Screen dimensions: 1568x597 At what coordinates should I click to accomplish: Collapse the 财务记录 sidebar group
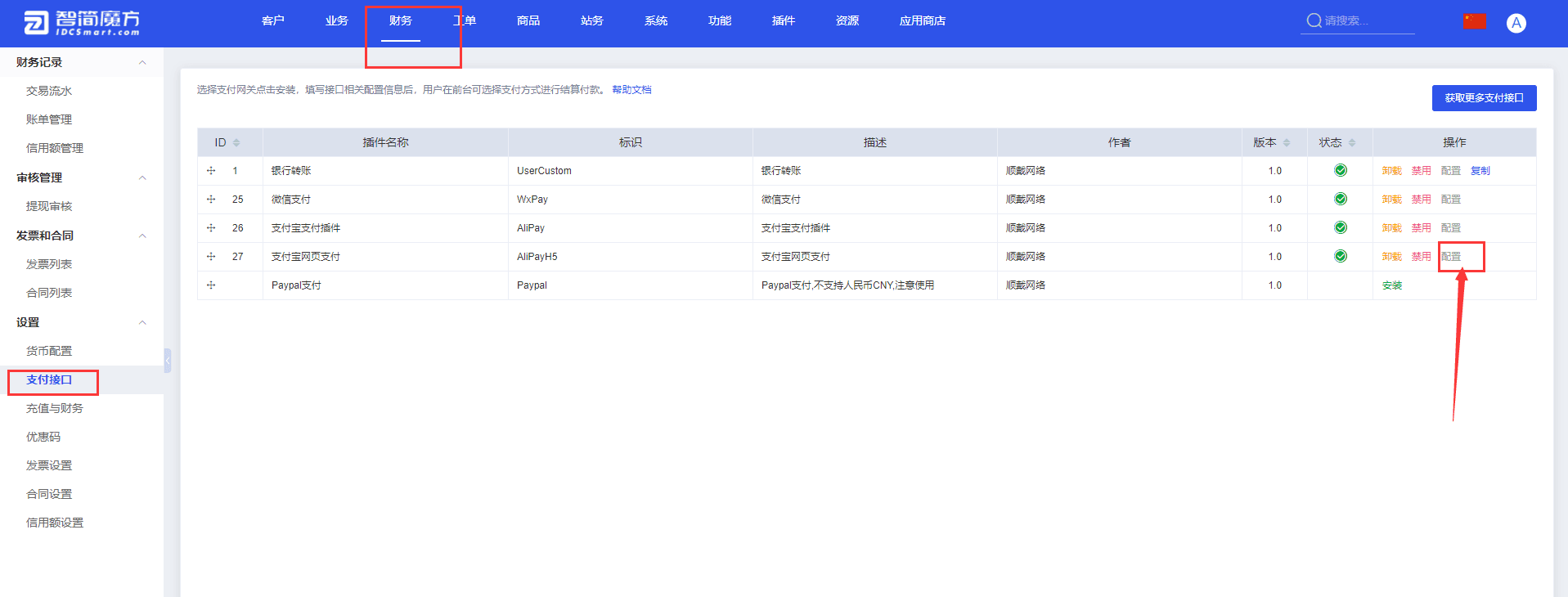[x=142, y=62]
